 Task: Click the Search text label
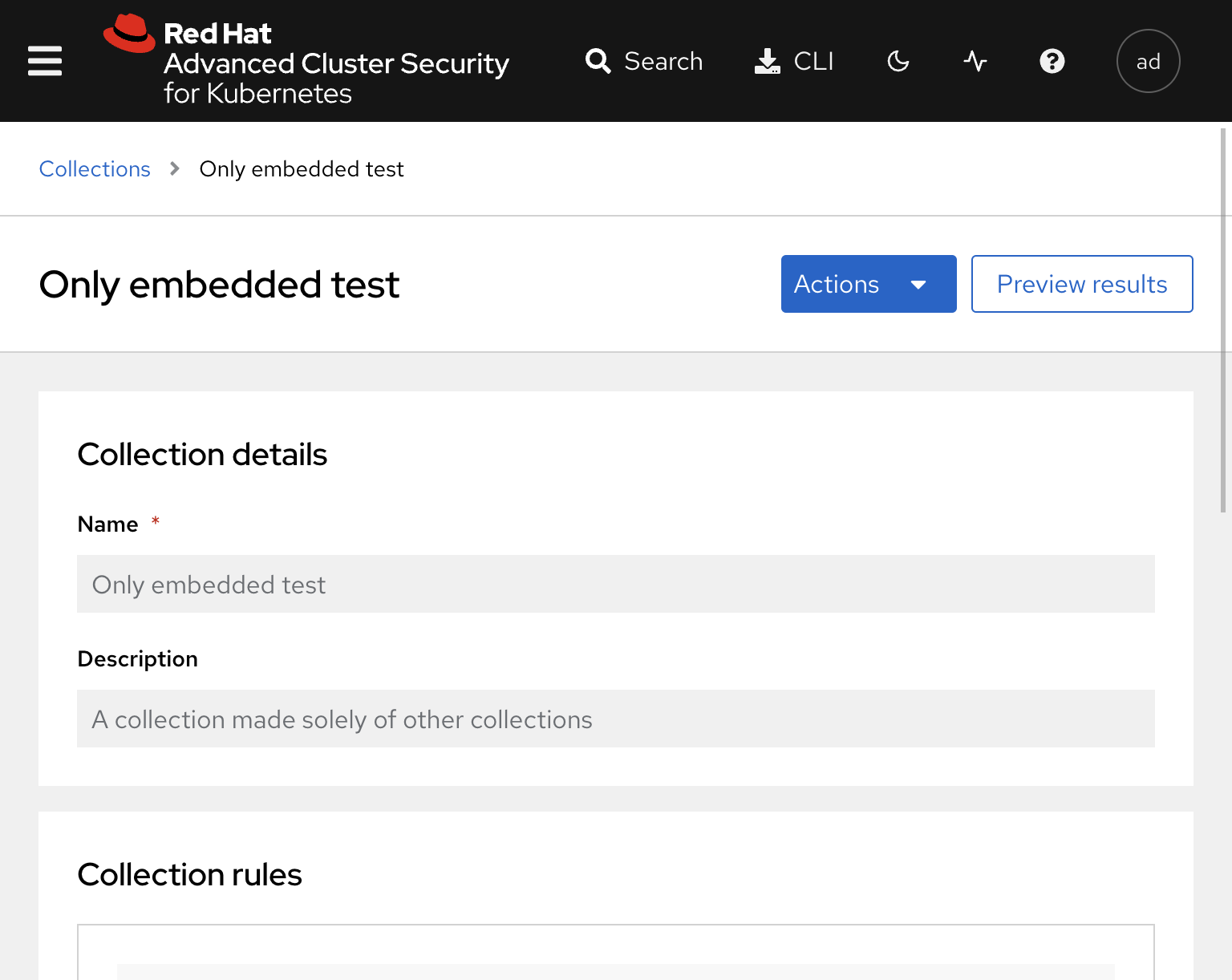tap(663, 61)
